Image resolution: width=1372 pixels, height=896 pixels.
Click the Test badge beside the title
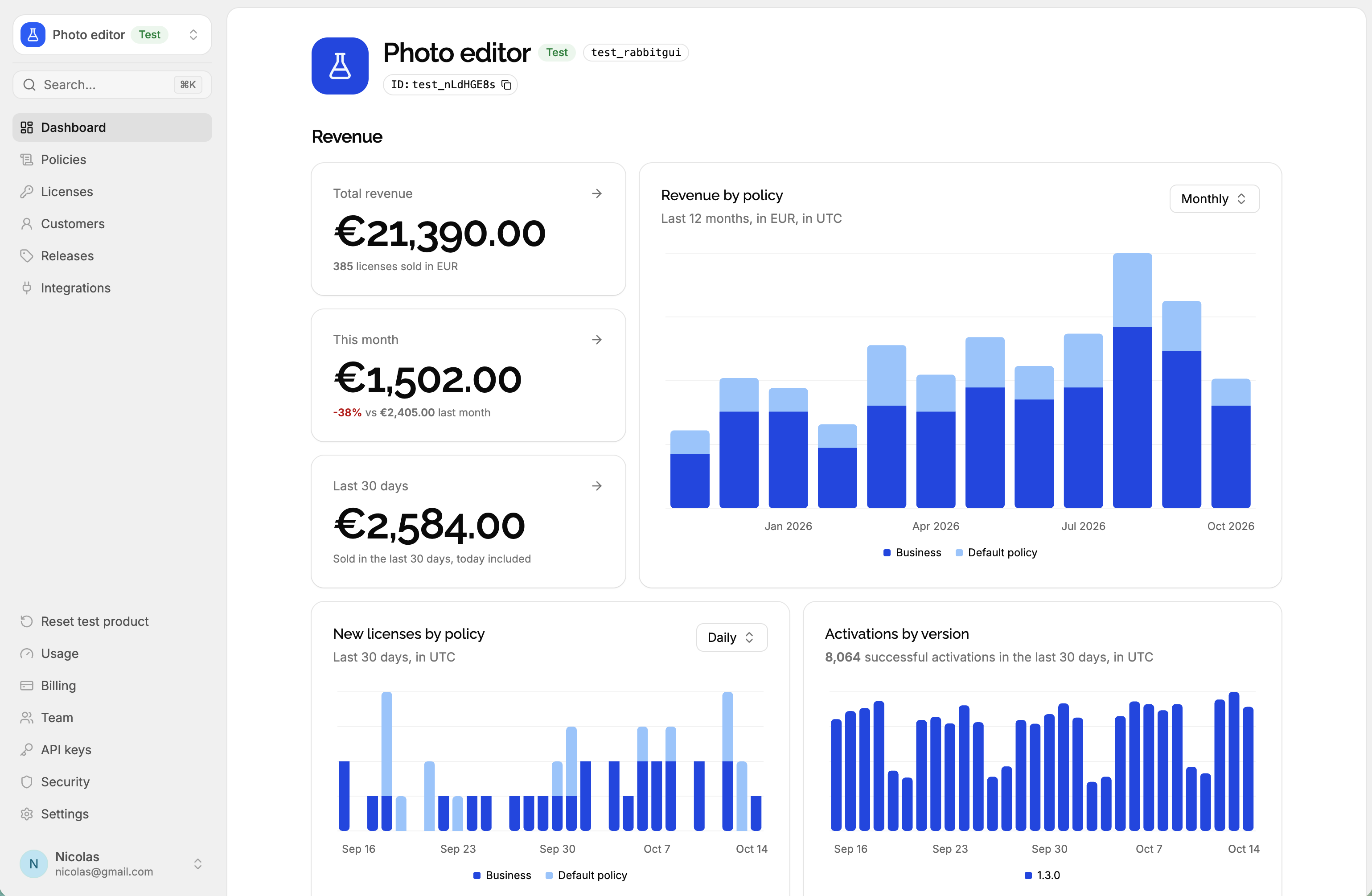point(557,53)
